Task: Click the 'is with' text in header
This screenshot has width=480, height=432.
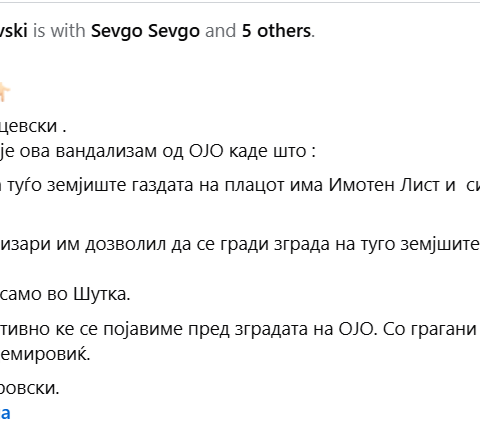Action: 59,31
